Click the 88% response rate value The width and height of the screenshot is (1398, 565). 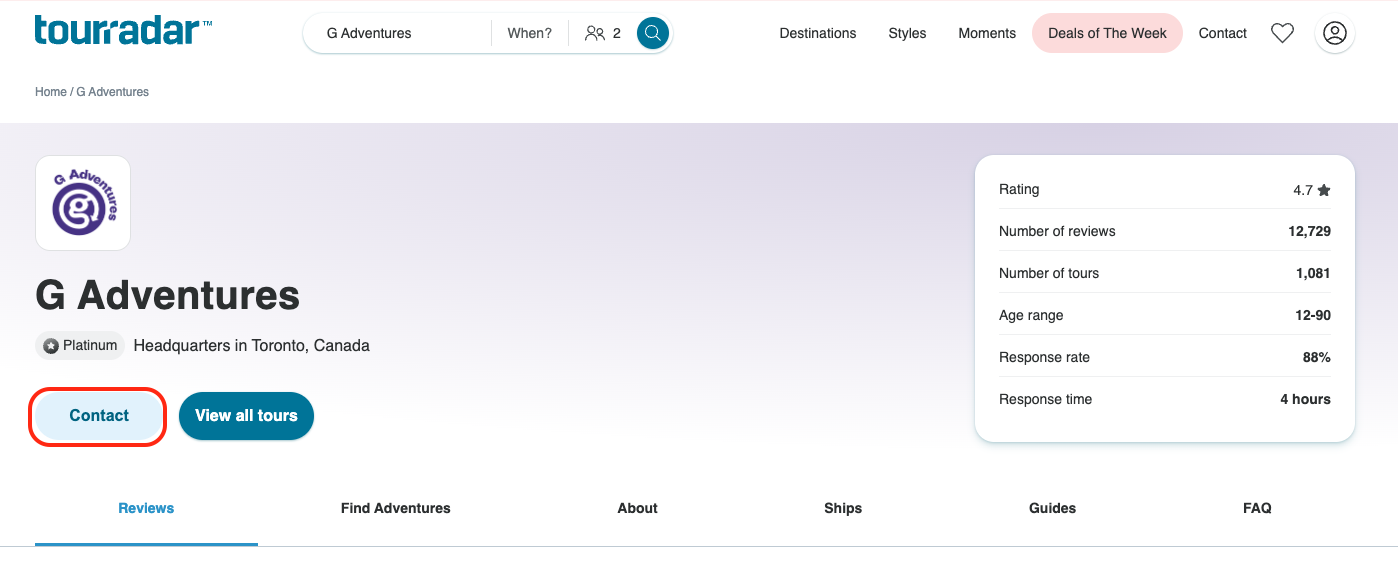pos(1317,357)
